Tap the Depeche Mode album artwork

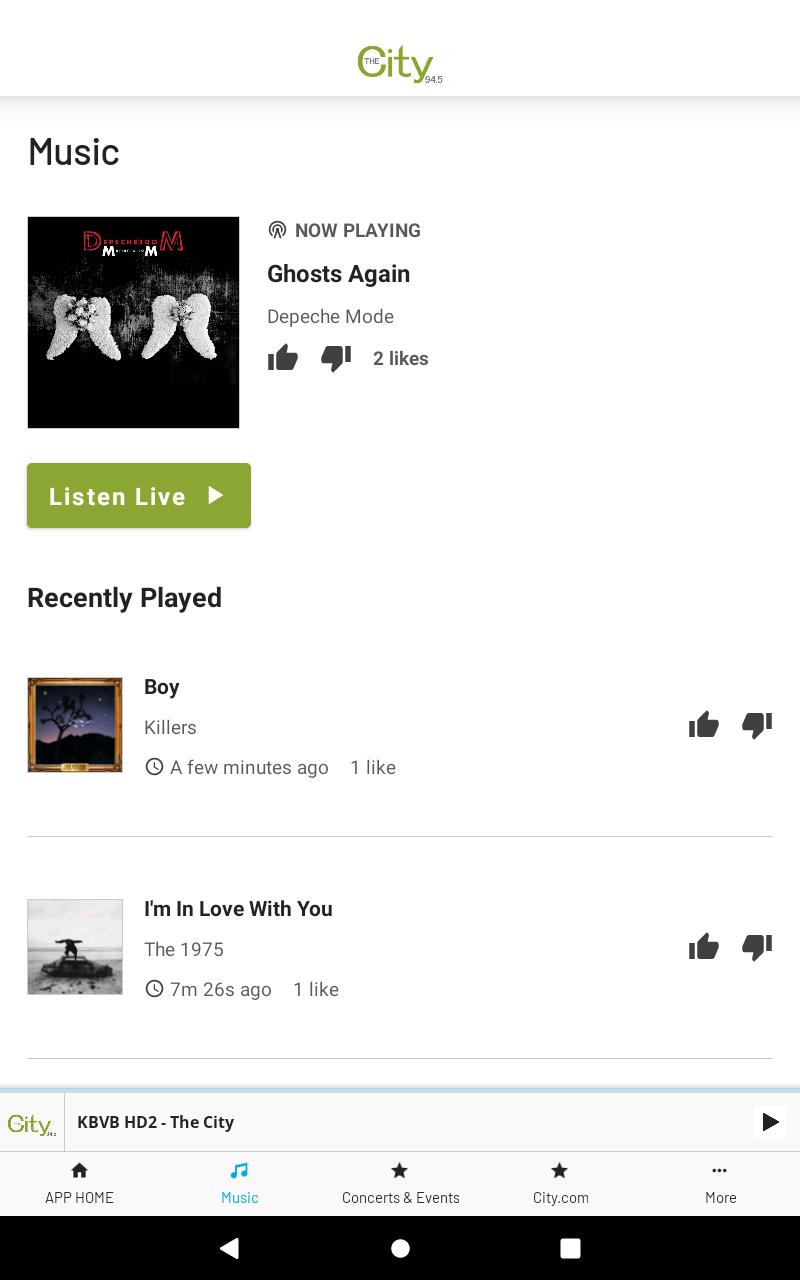[133, 322]
